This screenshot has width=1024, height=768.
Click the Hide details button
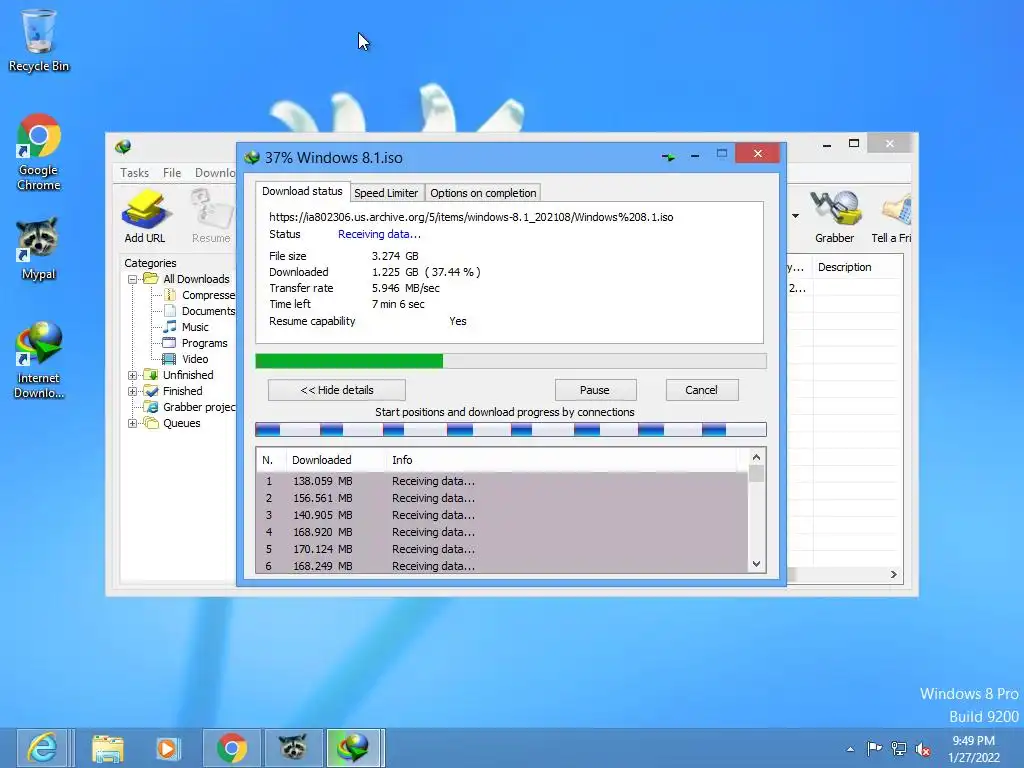click(337, 390)
